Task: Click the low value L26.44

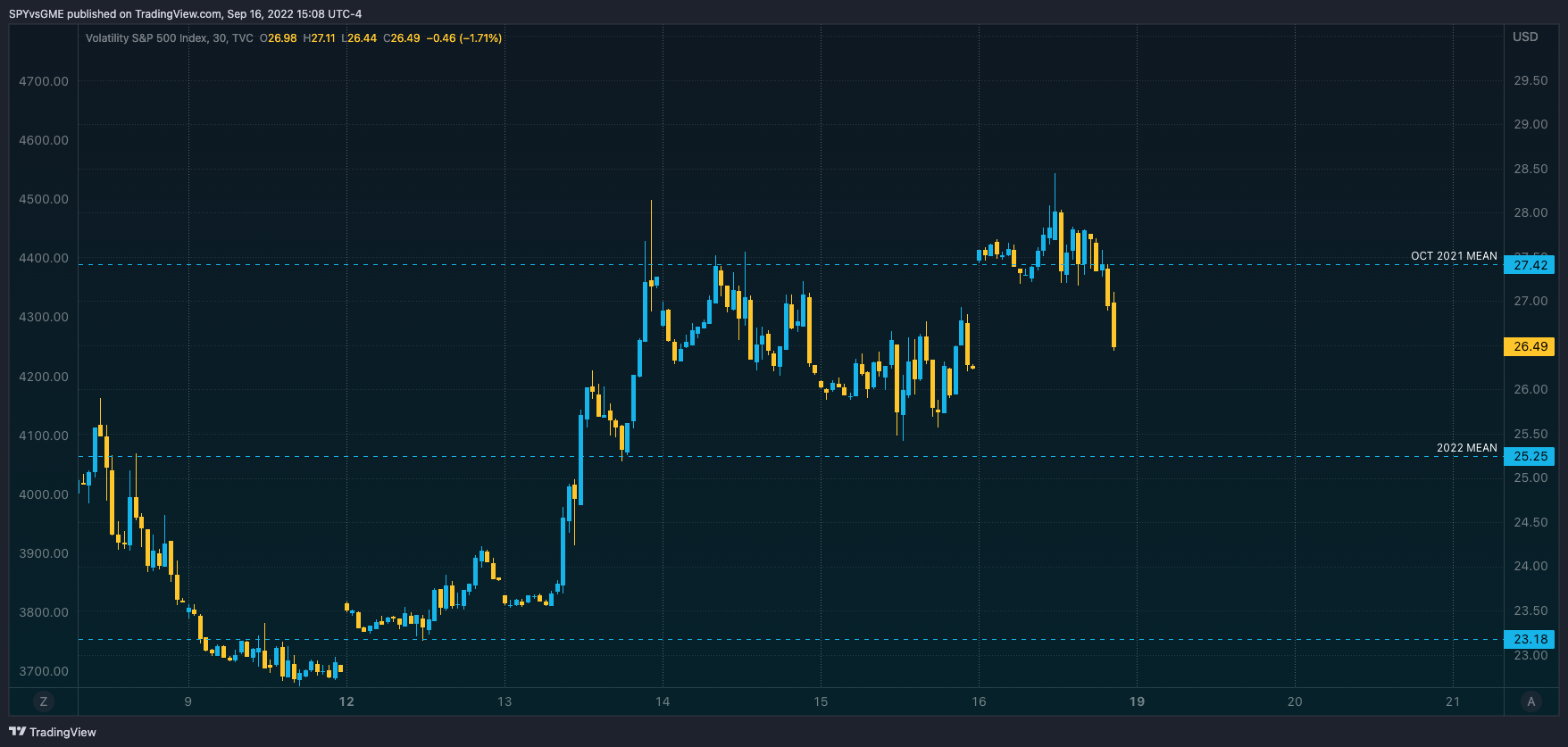Action: (359, 38)
